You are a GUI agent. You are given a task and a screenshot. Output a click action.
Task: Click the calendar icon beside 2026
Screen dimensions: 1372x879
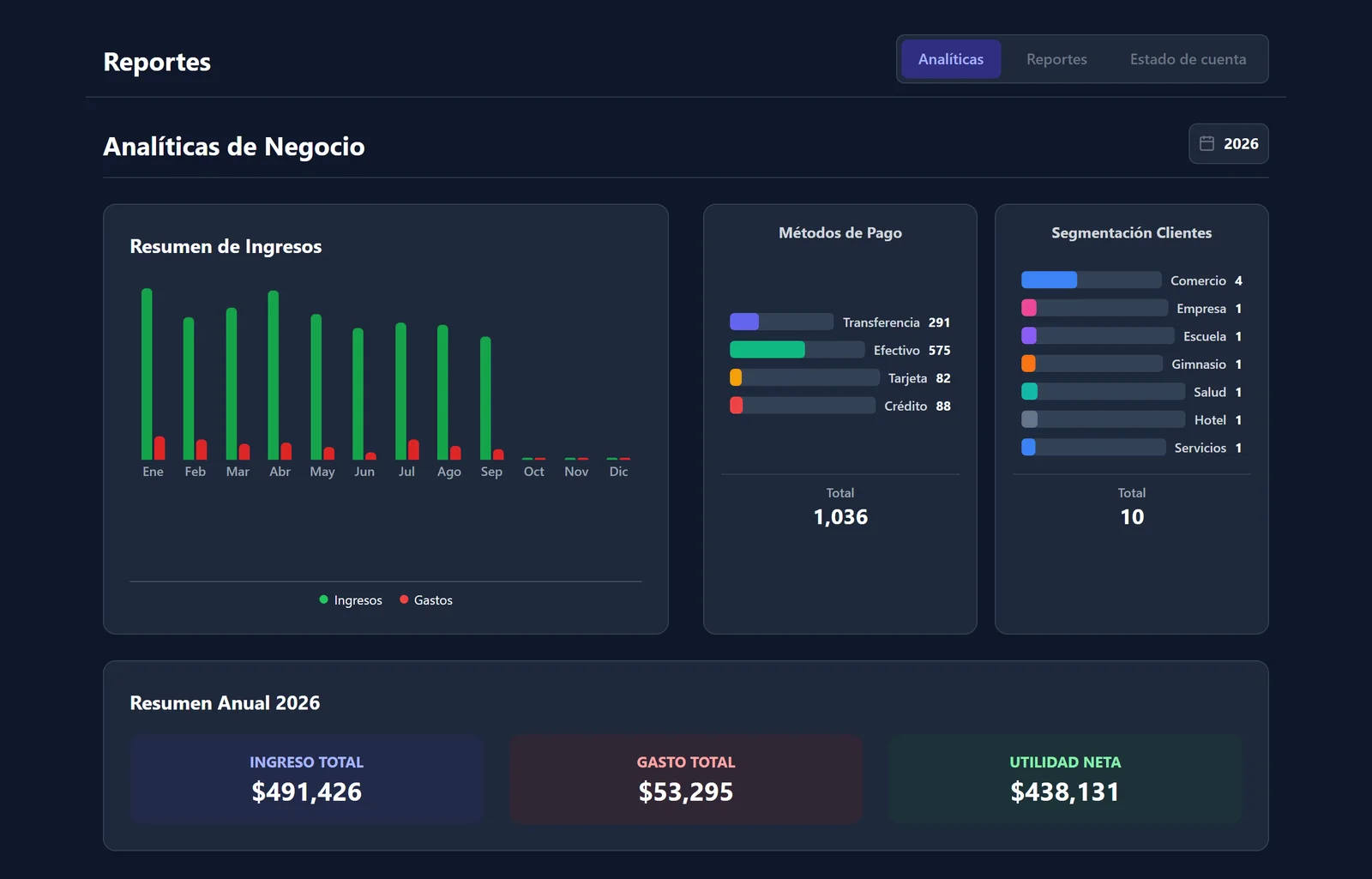(1207, 144)
